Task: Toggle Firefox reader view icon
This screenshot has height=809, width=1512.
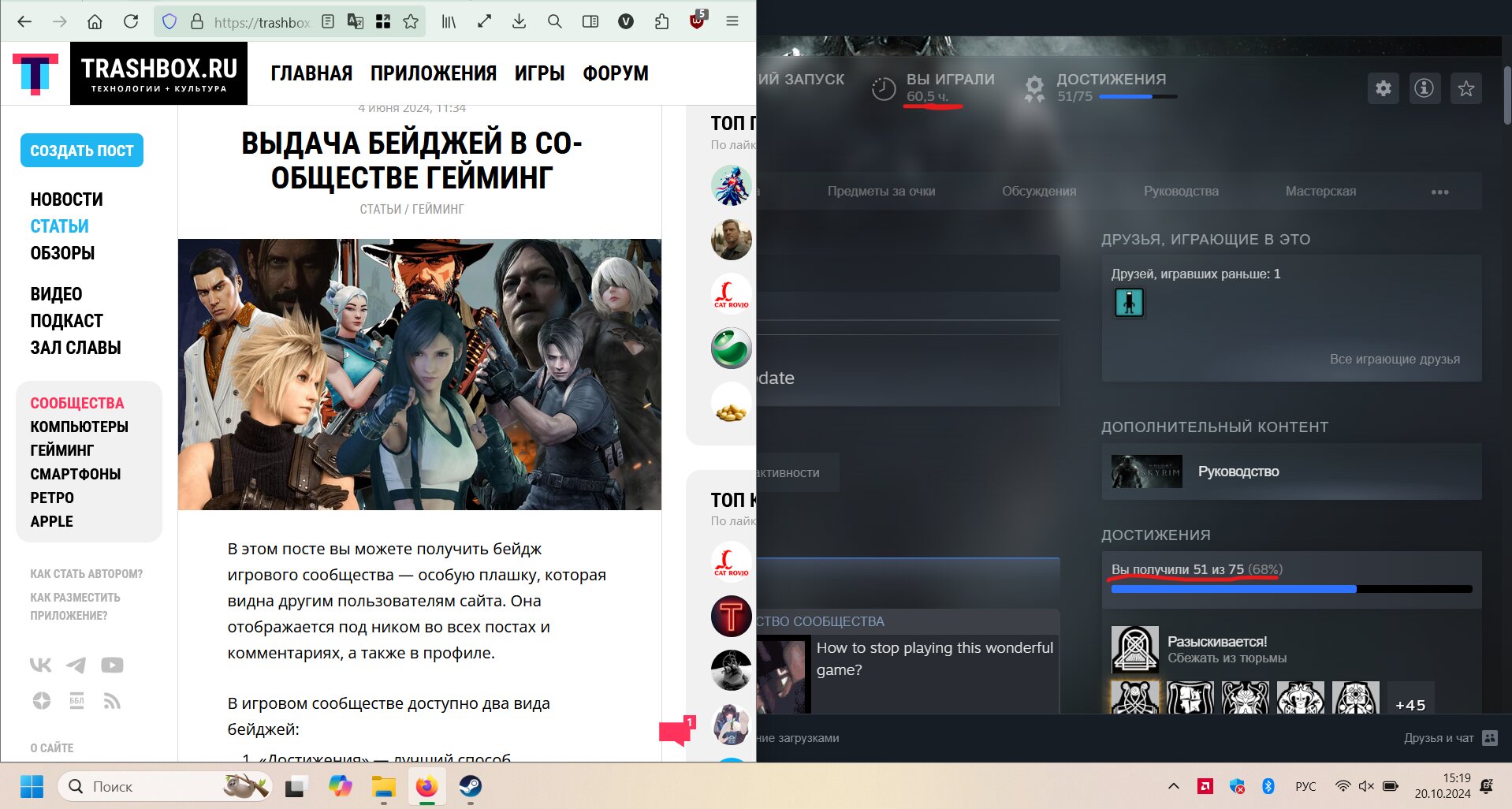Action: [x=328, y=22]
